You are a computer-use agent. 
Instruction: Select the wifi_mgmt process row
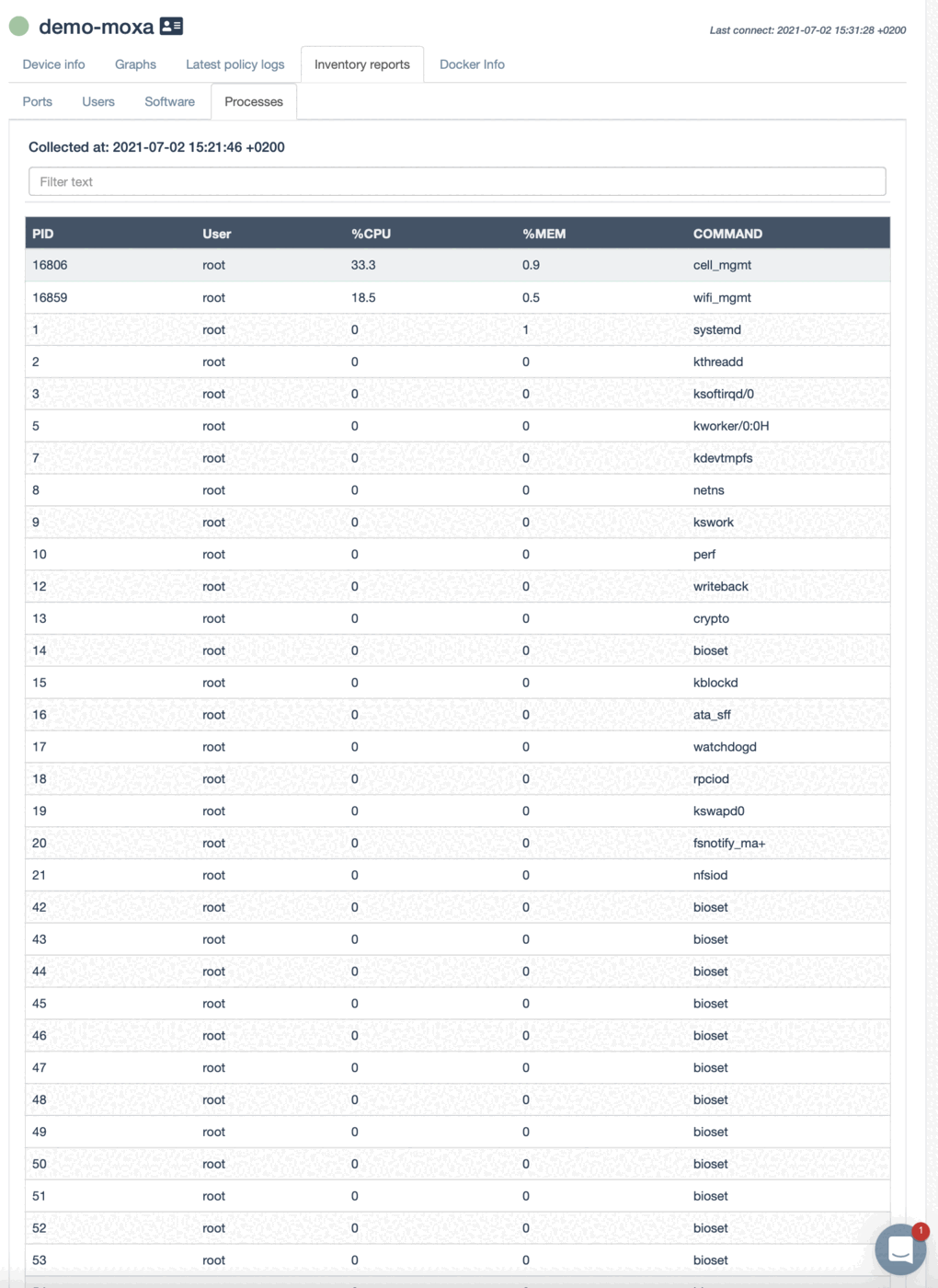(x=457, y=297)
